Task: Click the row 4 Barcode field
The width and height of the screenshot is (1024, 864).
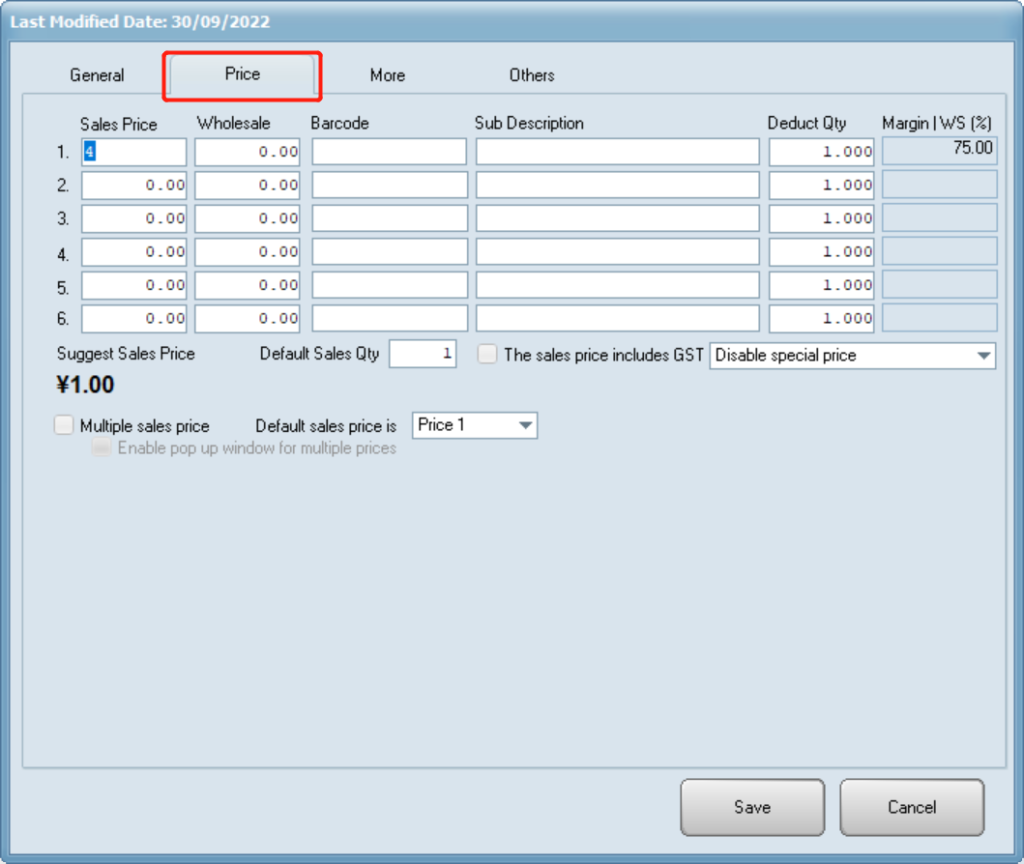Action: click(389, 252)
